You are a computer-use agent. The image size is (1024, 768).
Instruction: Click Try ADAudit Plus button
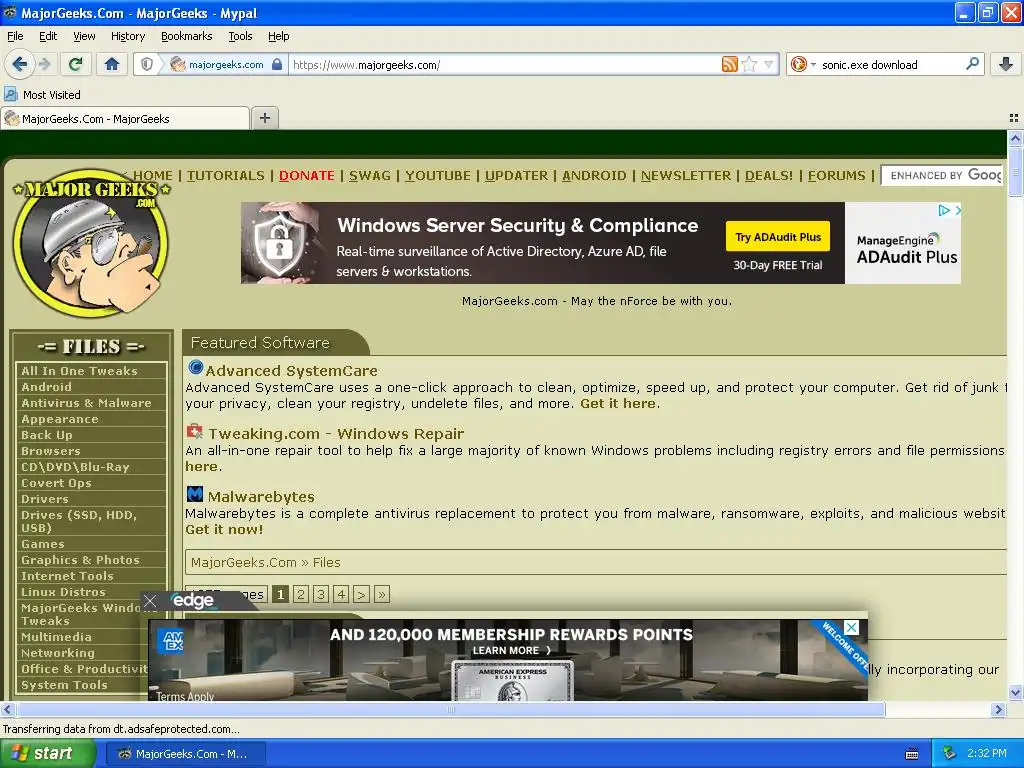click(x=778, y=236)
